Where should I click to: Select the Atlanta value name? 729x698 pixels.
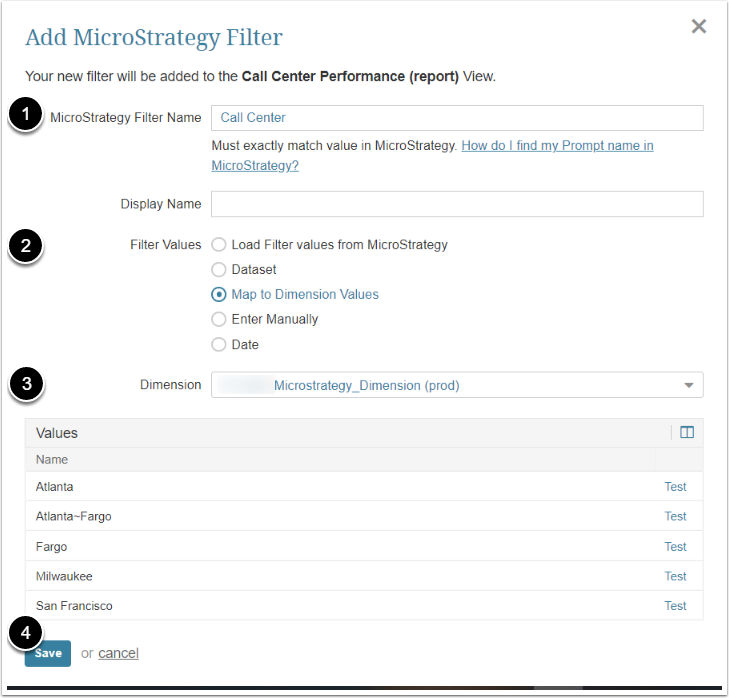(x=54, y=487)
